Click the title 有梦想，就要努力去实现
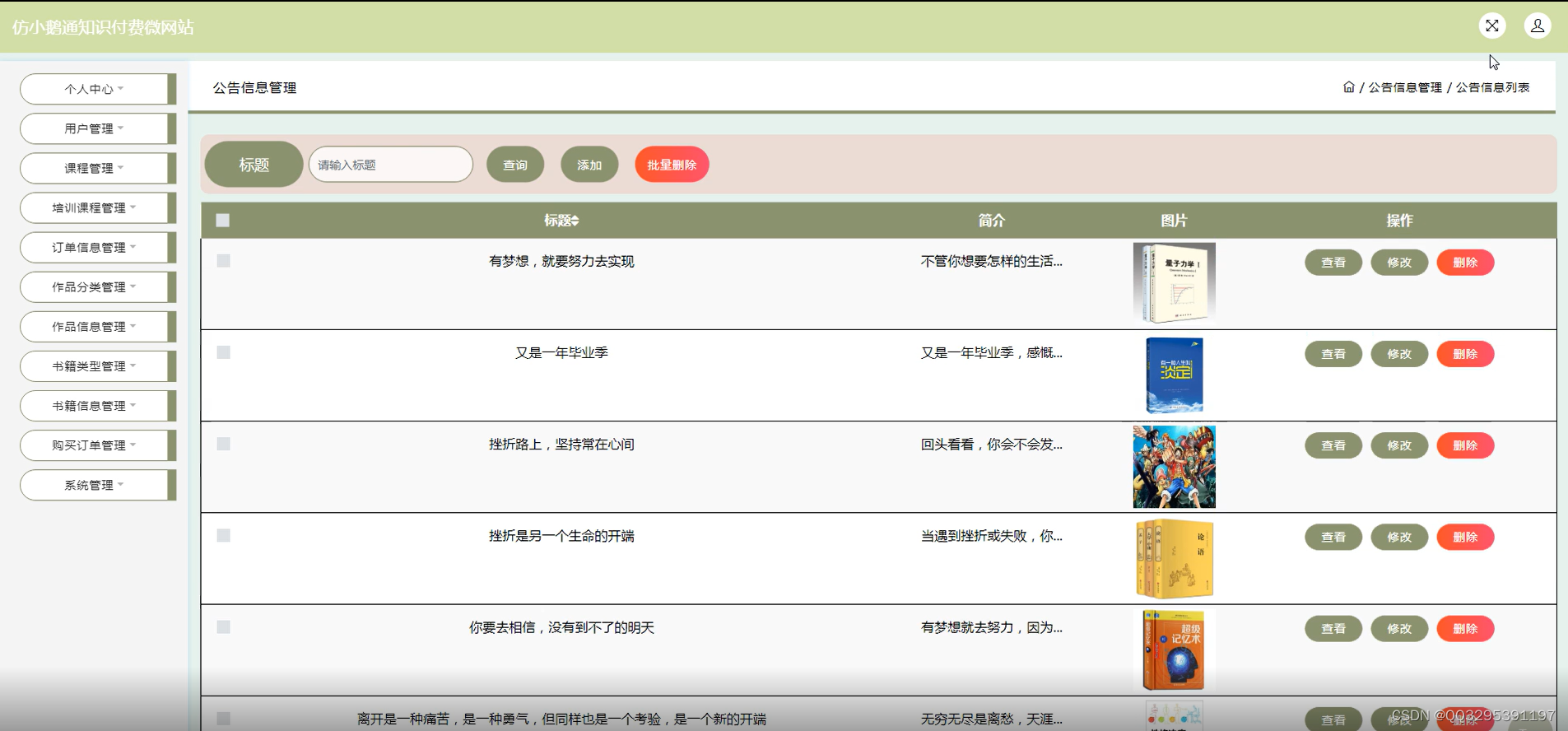This screenshot has height=731, width=1568. [561, 261]
